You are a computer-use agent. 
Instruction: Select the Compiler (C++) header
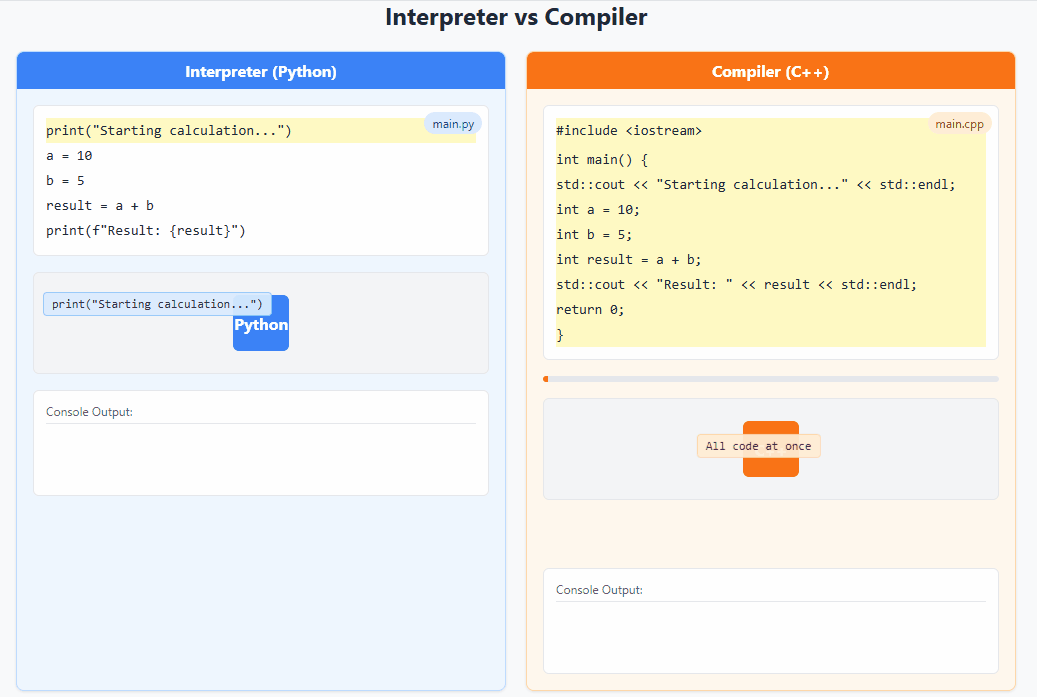click(770, 71)
